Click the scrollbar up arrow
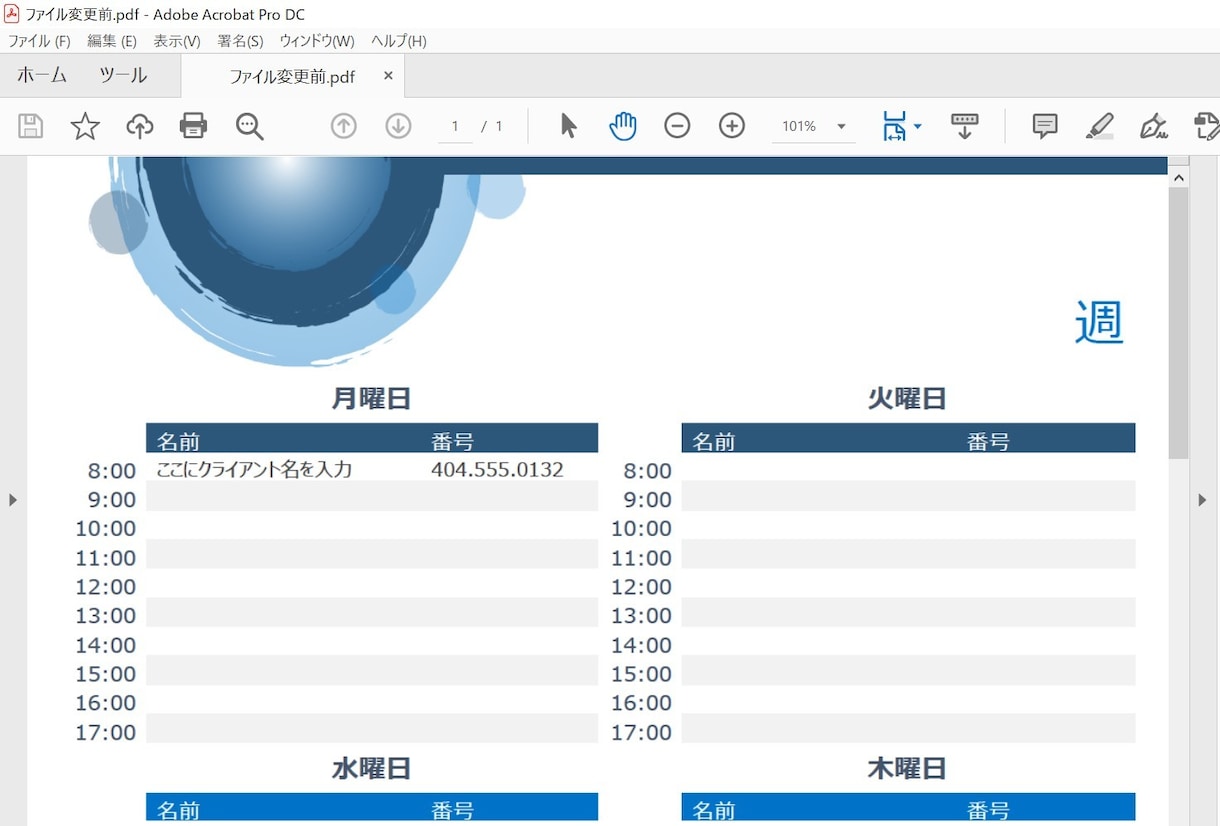The height and width of the screenshot is (826, 1220). point(1178,177)
